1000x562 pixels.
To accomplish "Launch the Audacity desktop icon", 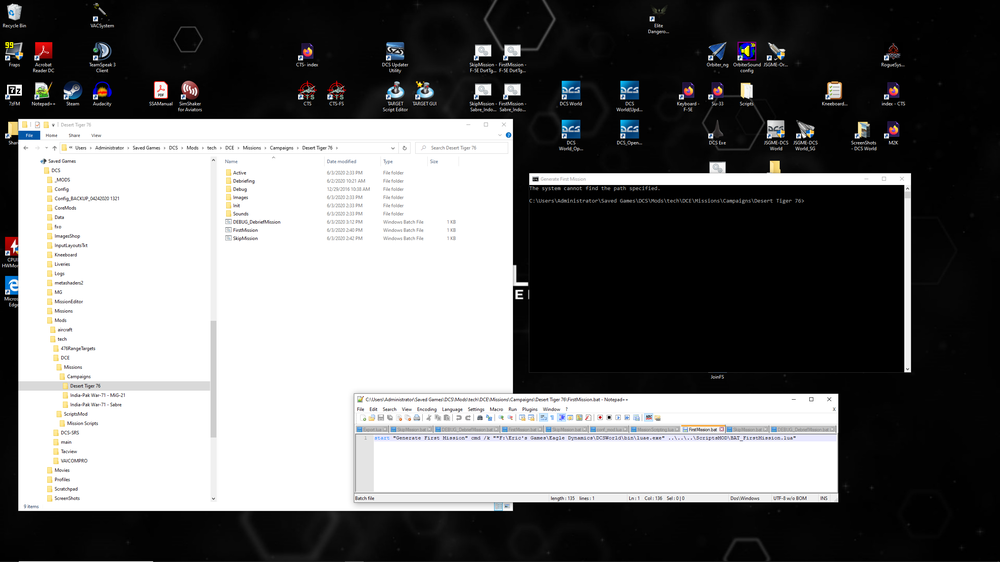I will [x=101, y=91].
